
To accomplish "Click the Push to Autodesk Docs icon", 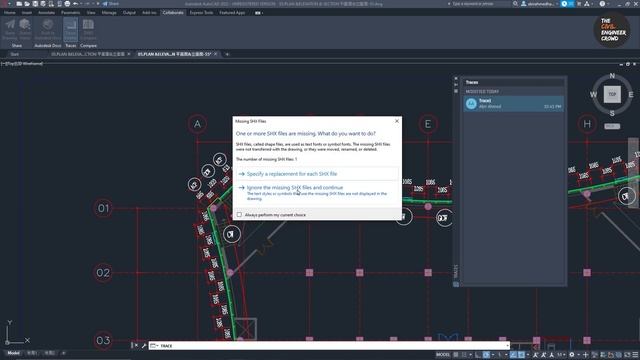I will 48,29.
